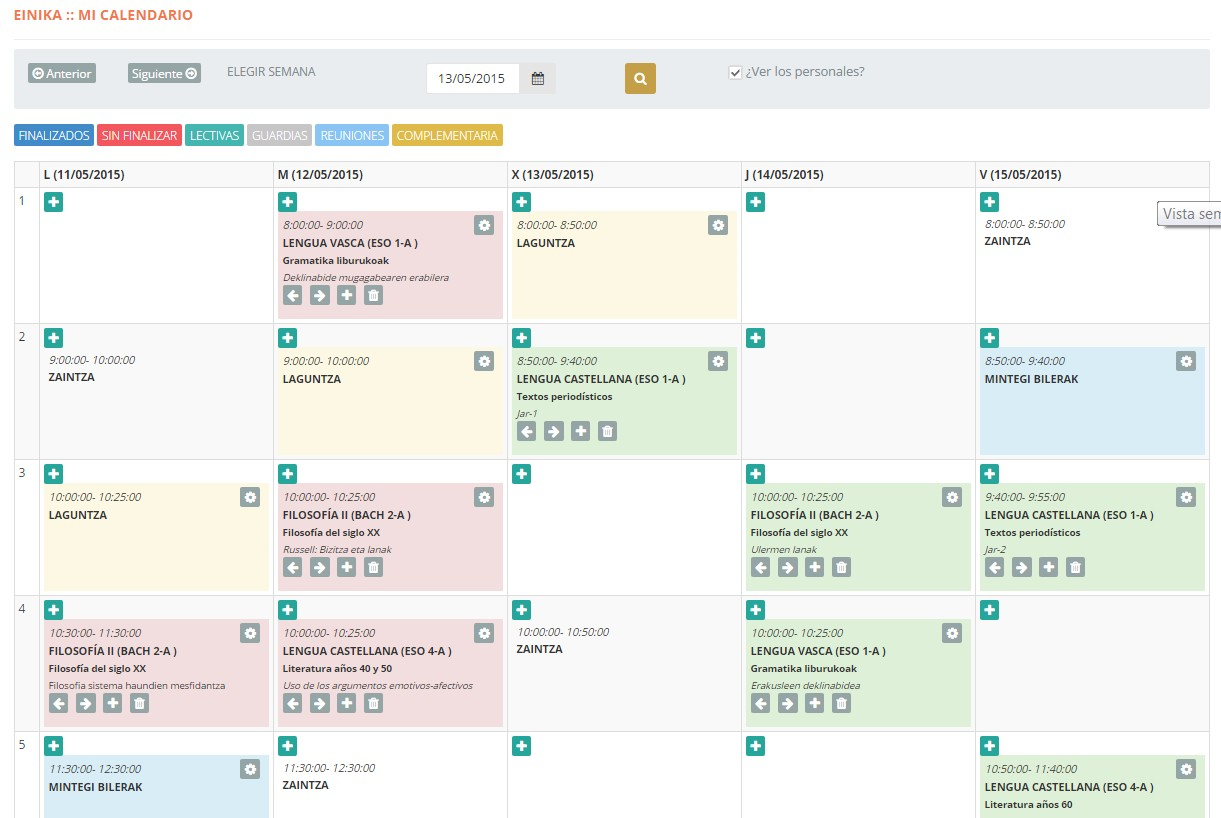Click left arrow under 'Deklinabide mugagabearen erabilera'
This screenshot has width=1221, height=818.
293,295
